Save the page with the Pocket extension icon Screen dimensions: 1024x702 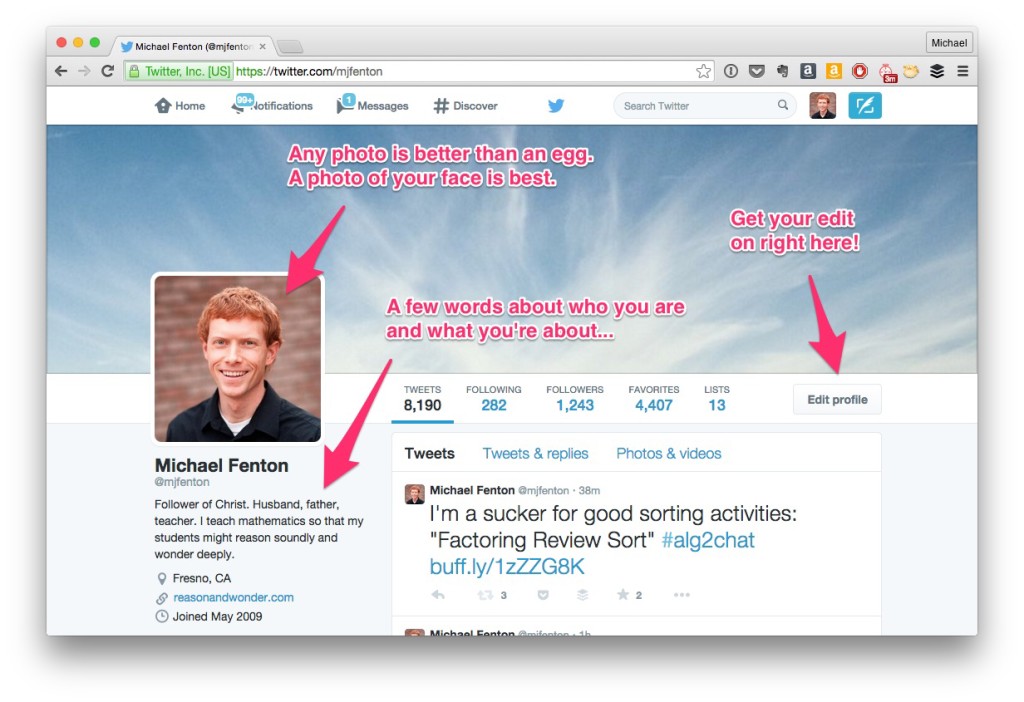coord(757,71)
